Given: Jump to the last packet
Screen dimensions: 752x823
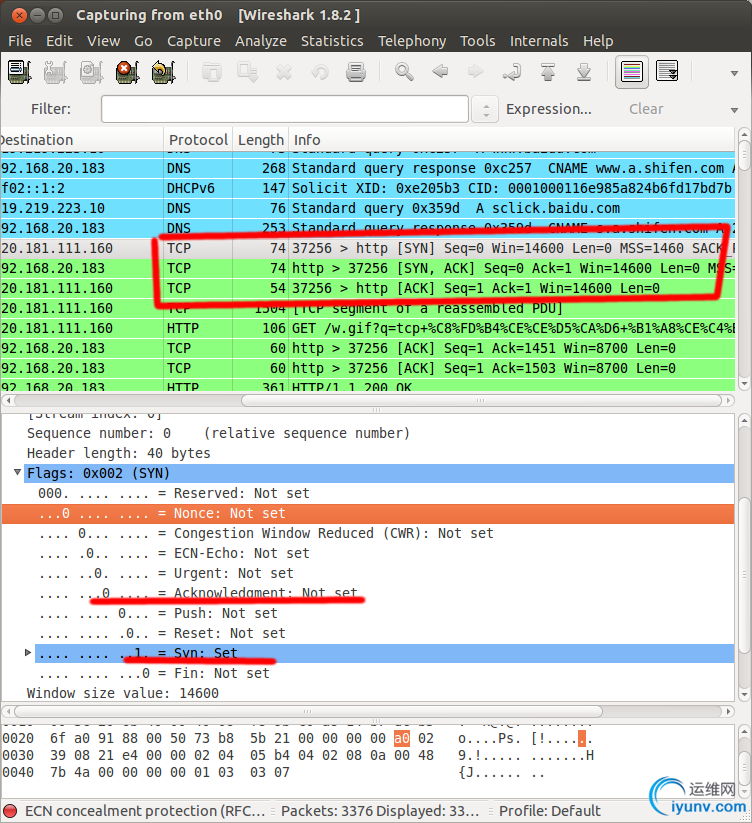Looking at the screenshot, I should tap(584, 72).
